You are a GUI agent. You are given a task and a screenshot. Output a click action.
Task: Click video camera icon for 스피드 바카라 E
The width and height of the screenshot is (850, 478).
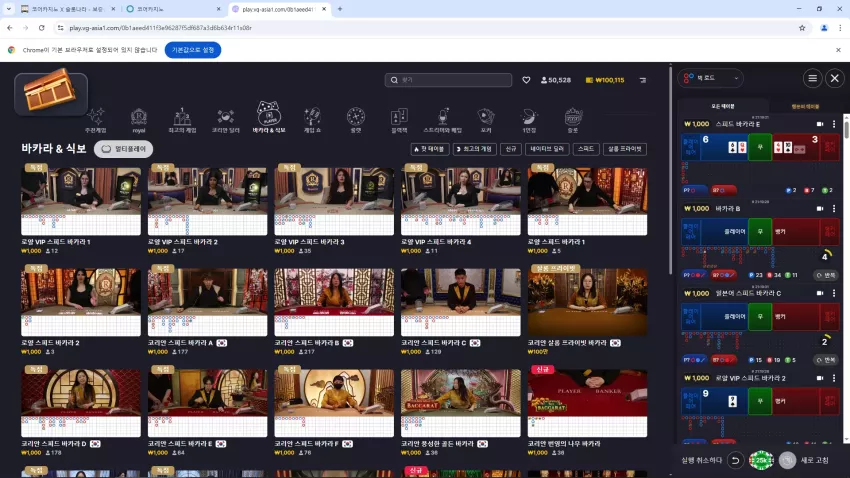click(820, 124)
